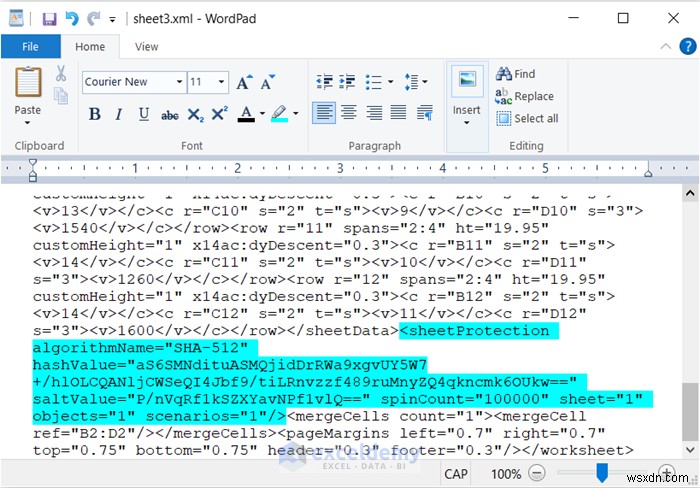Cut selection with scissors icon
Viewport: 700px width, 488px height.
pos(61,74)
